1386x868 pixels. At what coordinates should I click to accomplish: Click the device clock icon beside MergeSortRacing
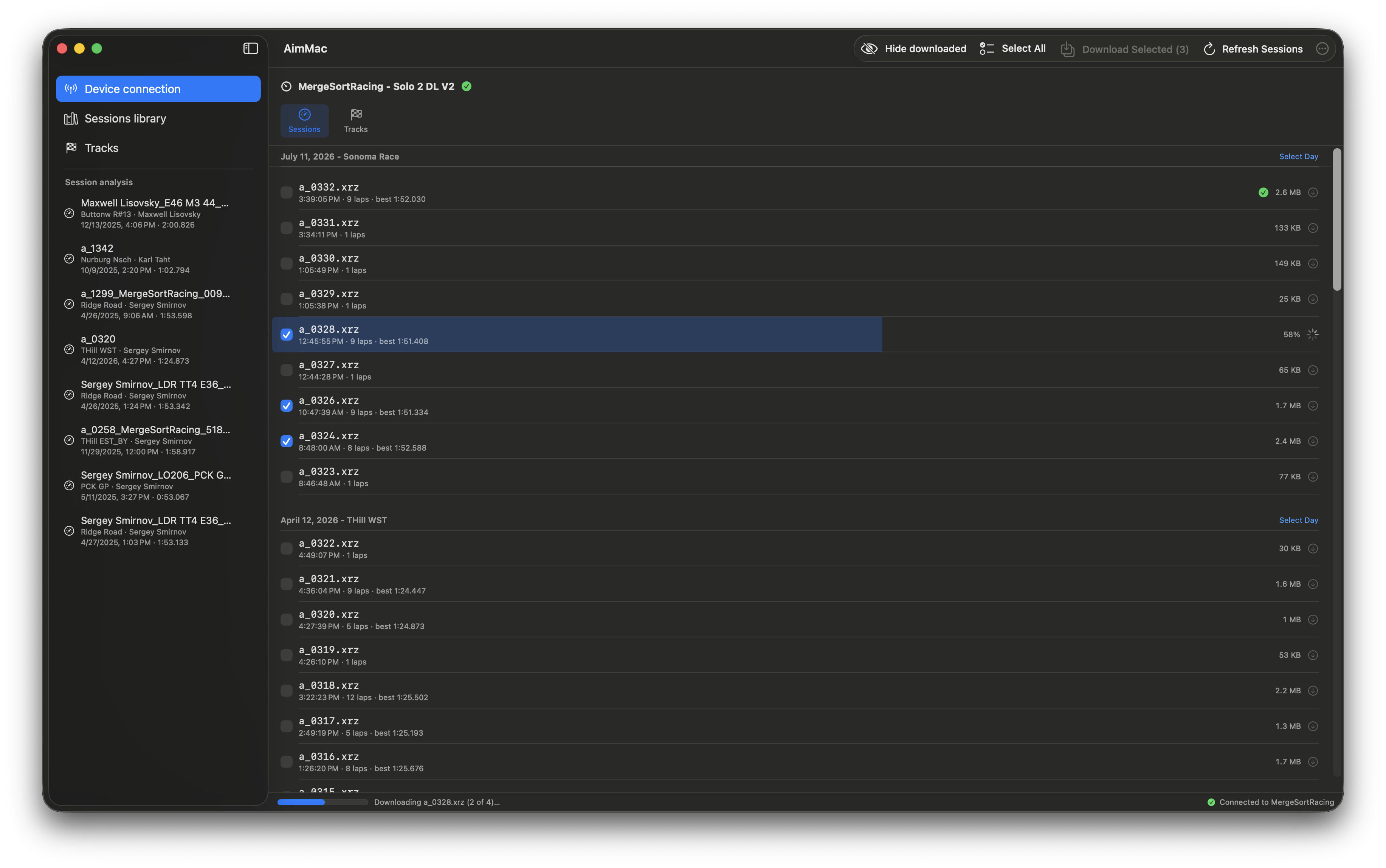coord(286,86)
